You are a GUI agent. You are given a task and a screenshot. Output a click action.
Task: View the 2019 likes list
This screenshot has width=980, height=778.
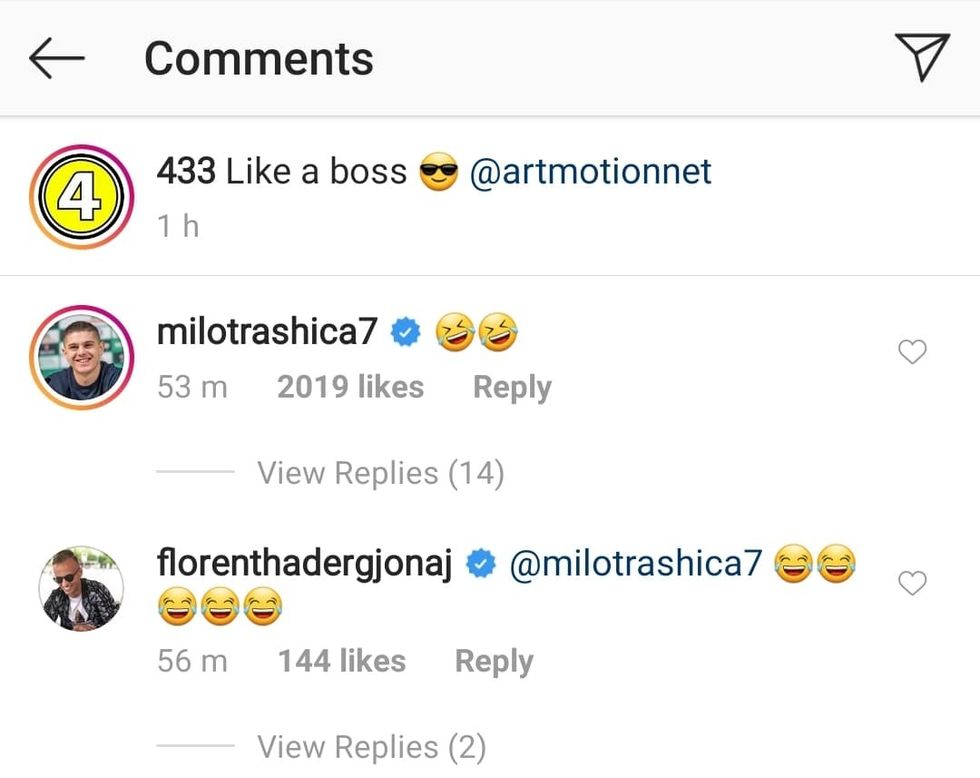pyautogui.click(x=350, y=388)
